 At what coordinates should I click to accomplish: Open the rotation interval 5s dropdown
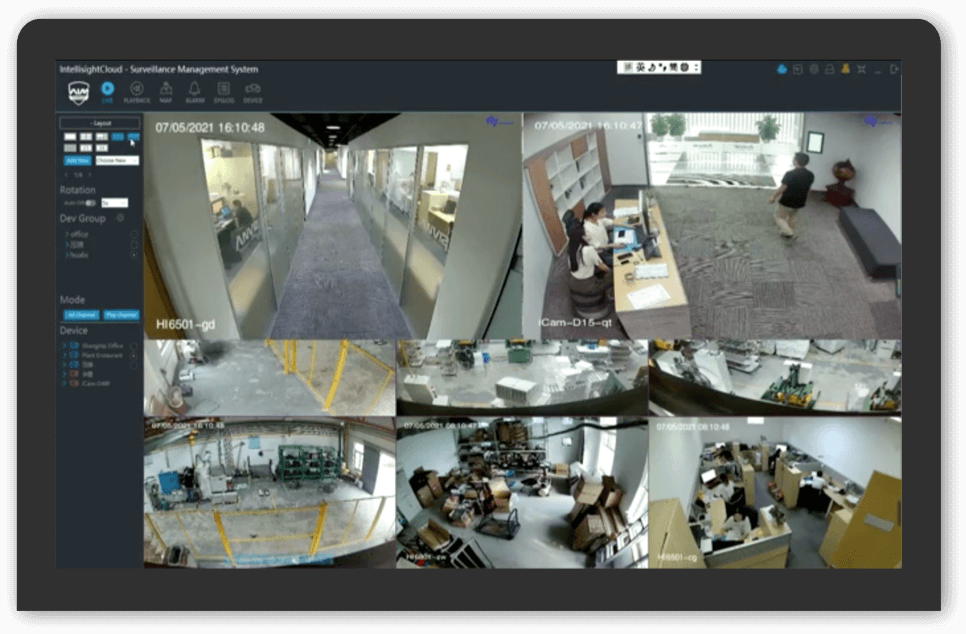point(114,203)
